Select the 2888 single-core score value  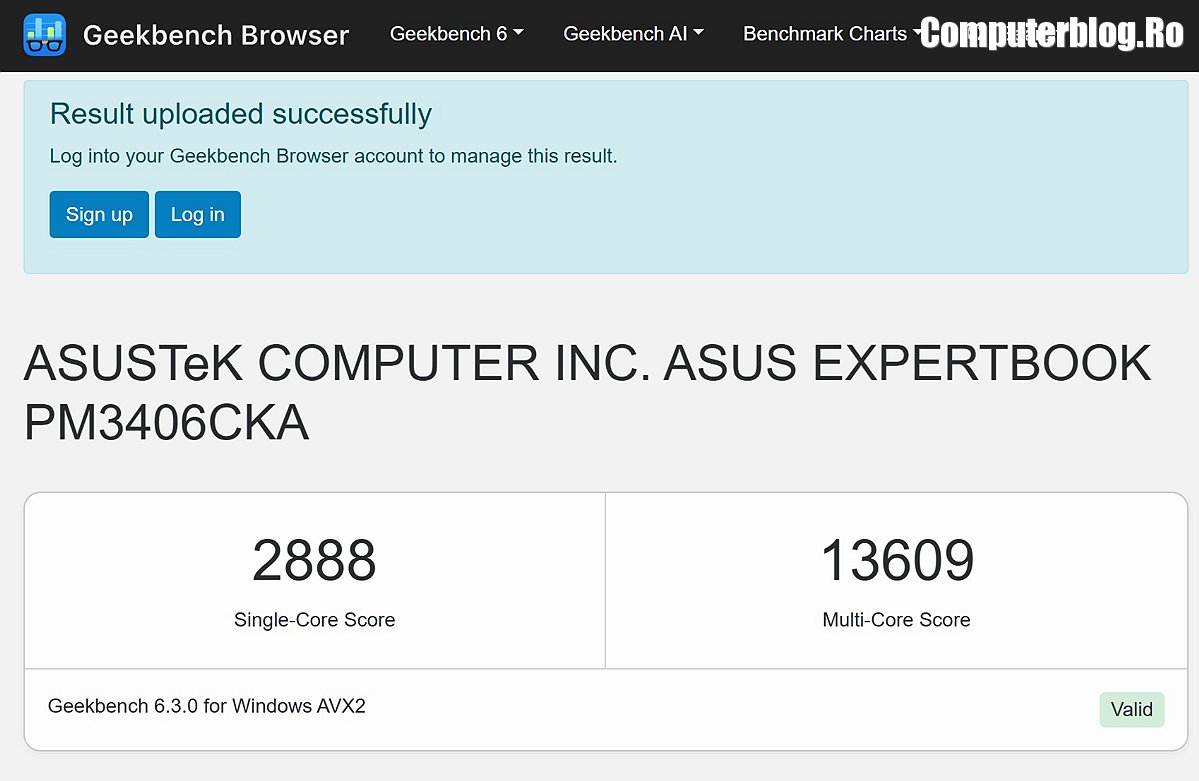314,561
